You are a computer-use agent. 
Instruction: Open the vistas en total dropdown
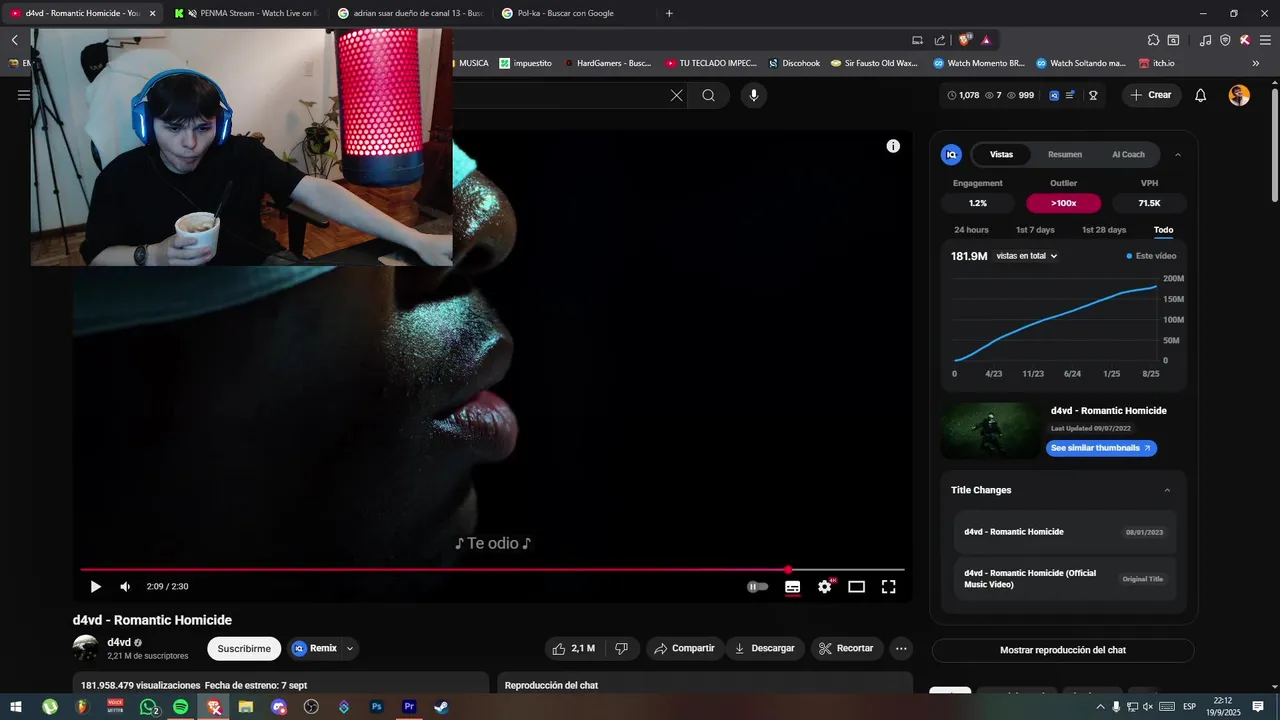1026,256
